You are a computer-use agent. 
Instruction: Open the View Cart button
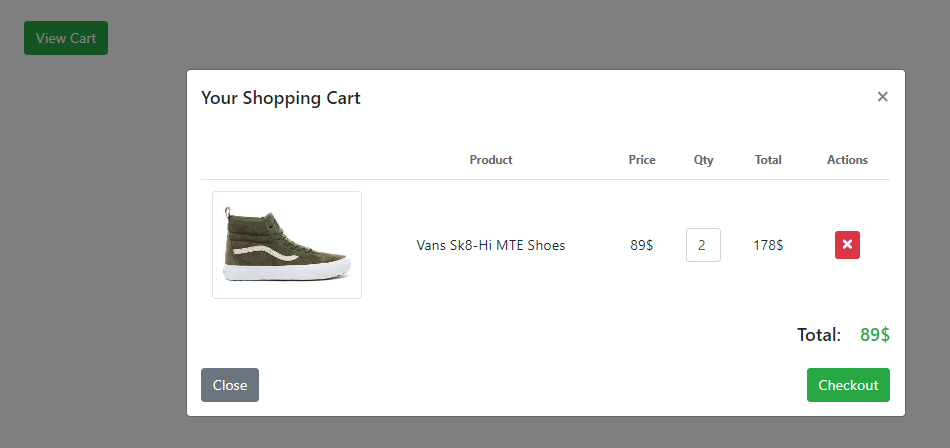66,38
